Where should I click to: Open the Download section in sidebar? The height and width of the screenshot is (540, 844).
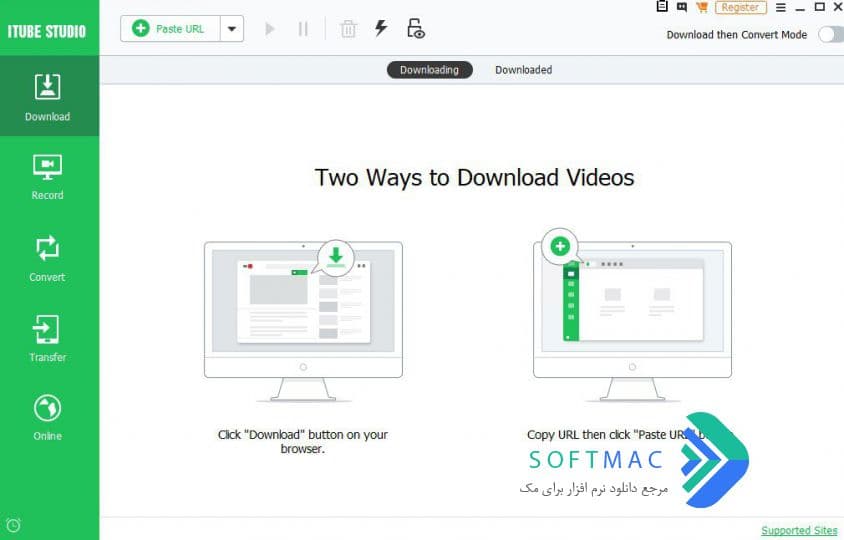coord(49,96)
